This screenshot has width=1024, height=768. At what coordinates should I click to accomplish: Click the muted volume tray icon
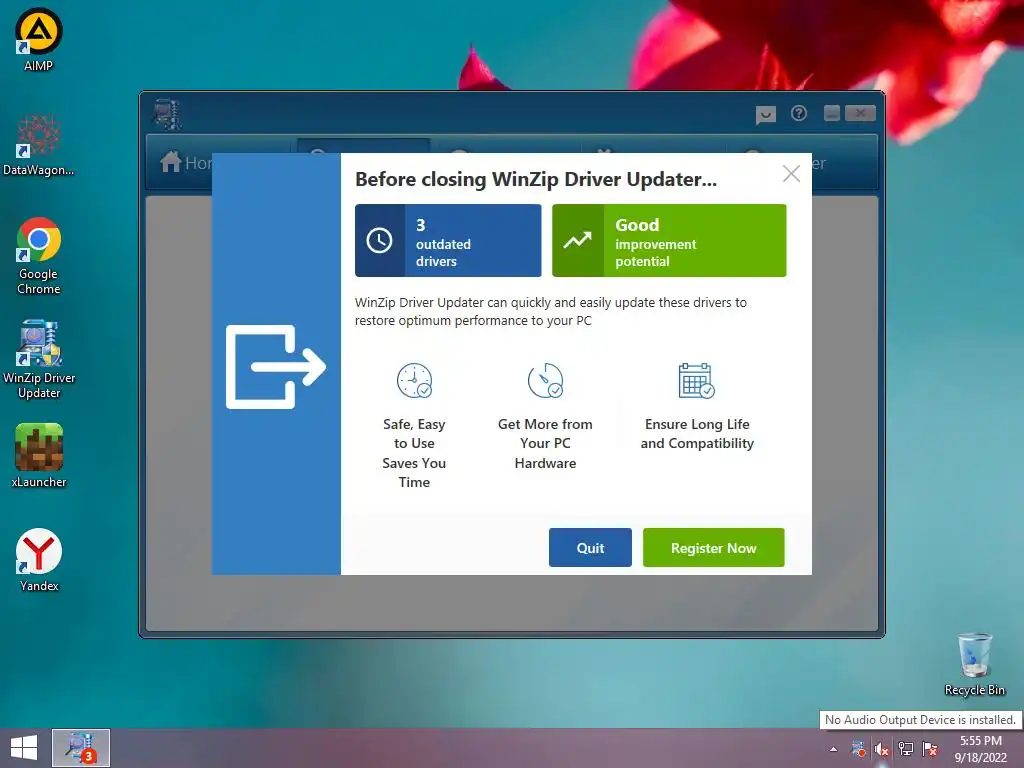(882, 749)
